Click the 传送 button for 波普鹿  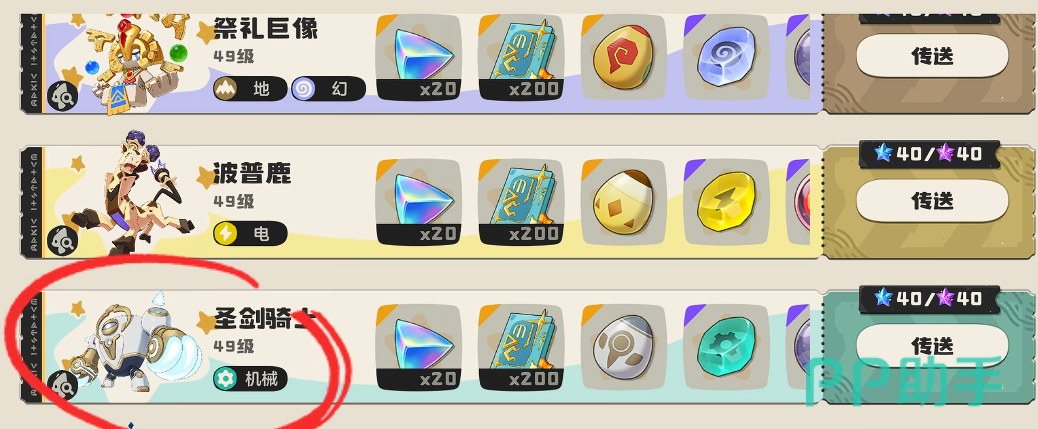pos(932,200)
